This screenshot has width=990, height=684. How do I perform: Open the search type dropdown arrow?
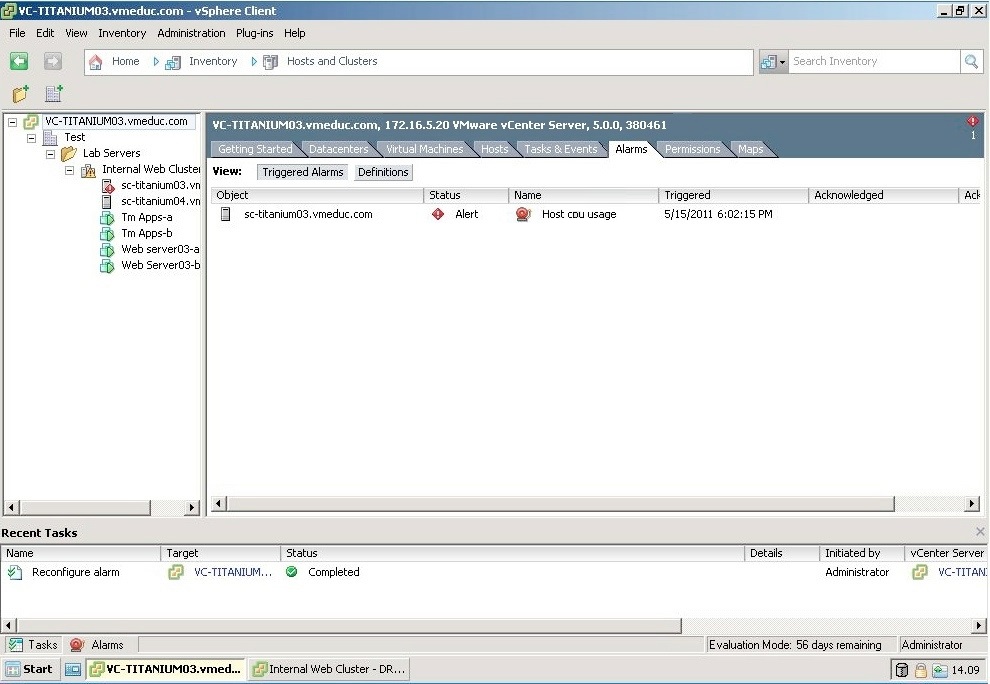pyautogui.click(x=782, y=62)
